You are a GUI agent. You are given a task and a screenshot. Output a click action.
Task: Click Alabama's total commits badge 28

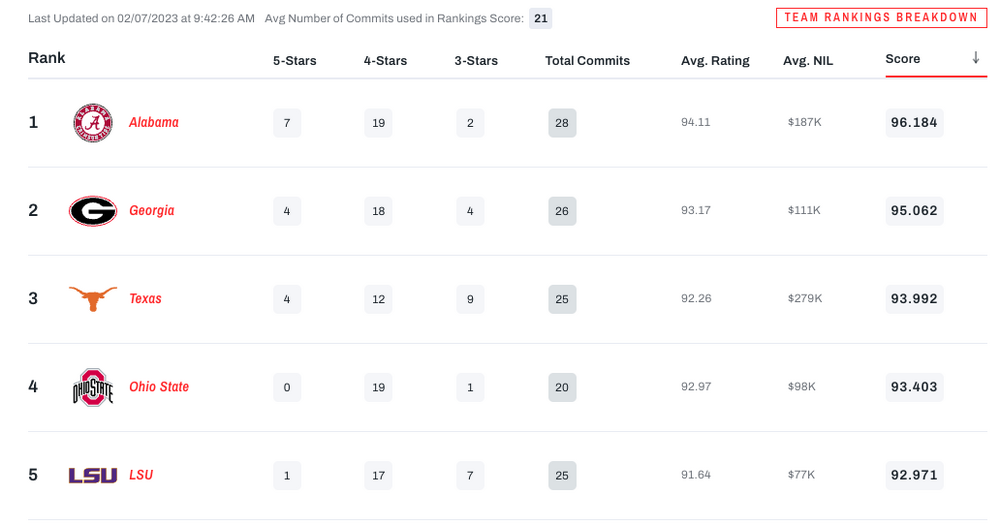[x=562, y=123]
